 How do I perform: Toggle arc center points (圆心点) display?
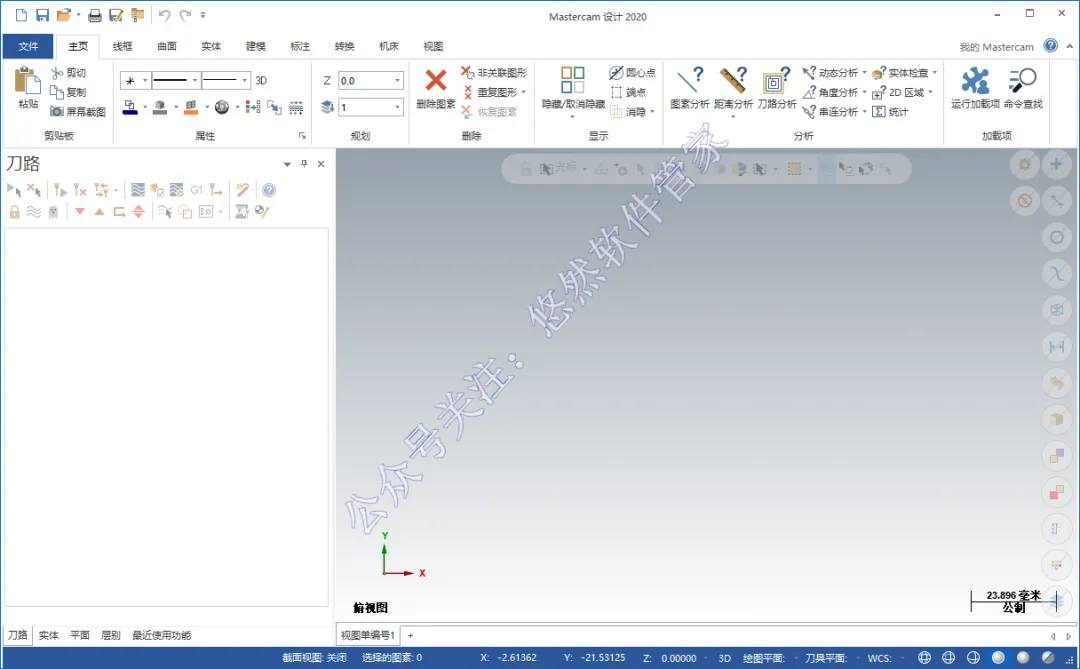[x=632, y=72]
